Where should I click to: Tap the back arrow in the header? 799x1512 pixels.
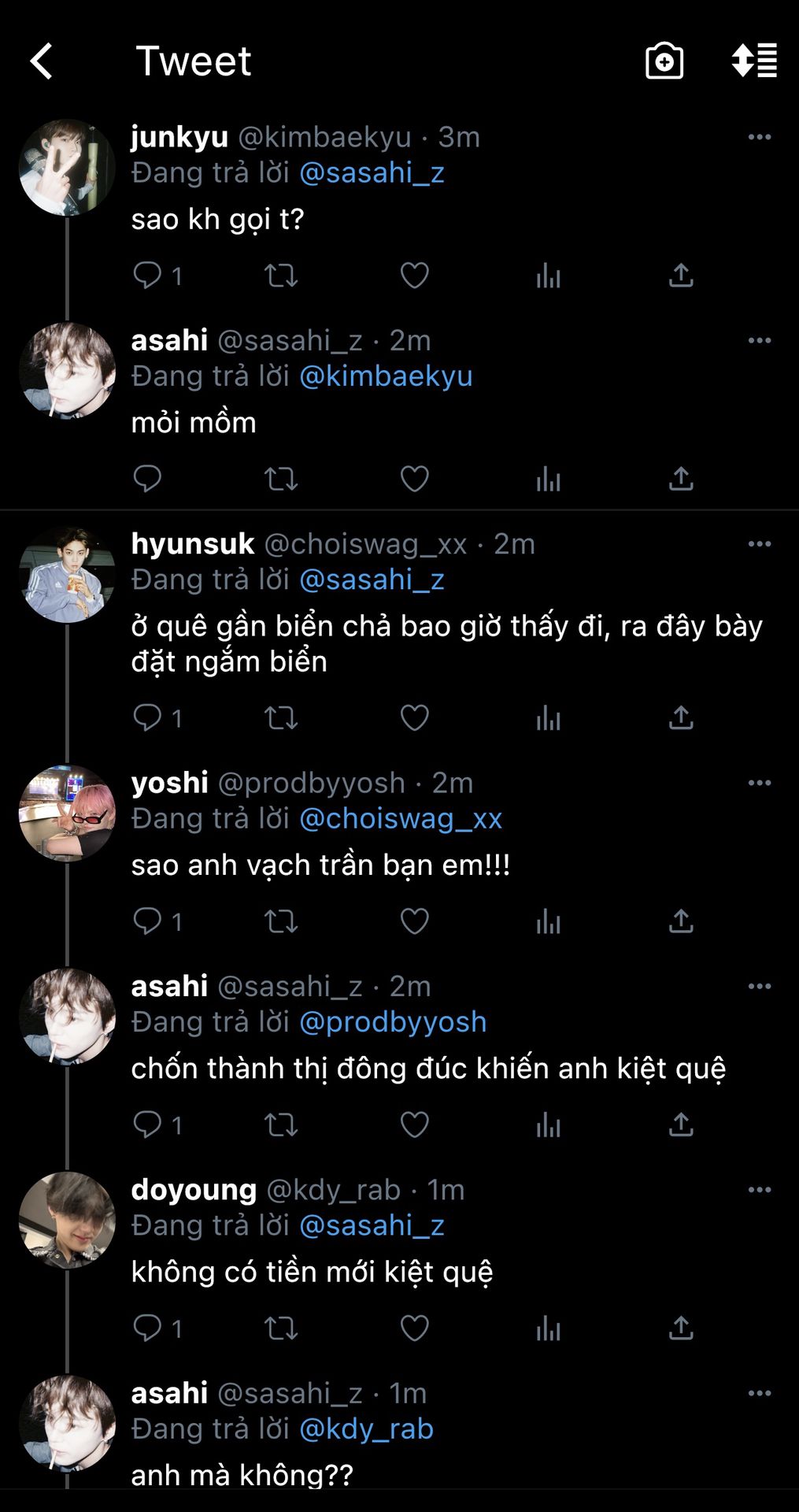(42, 61)
